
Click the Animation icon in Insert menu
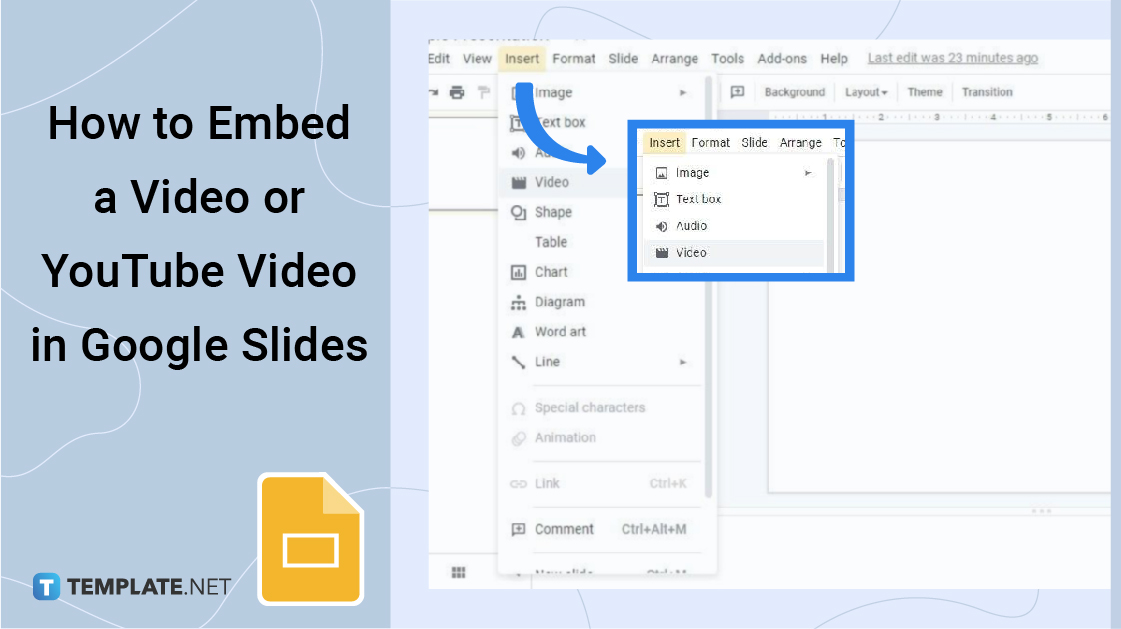(x=518, y=438)
